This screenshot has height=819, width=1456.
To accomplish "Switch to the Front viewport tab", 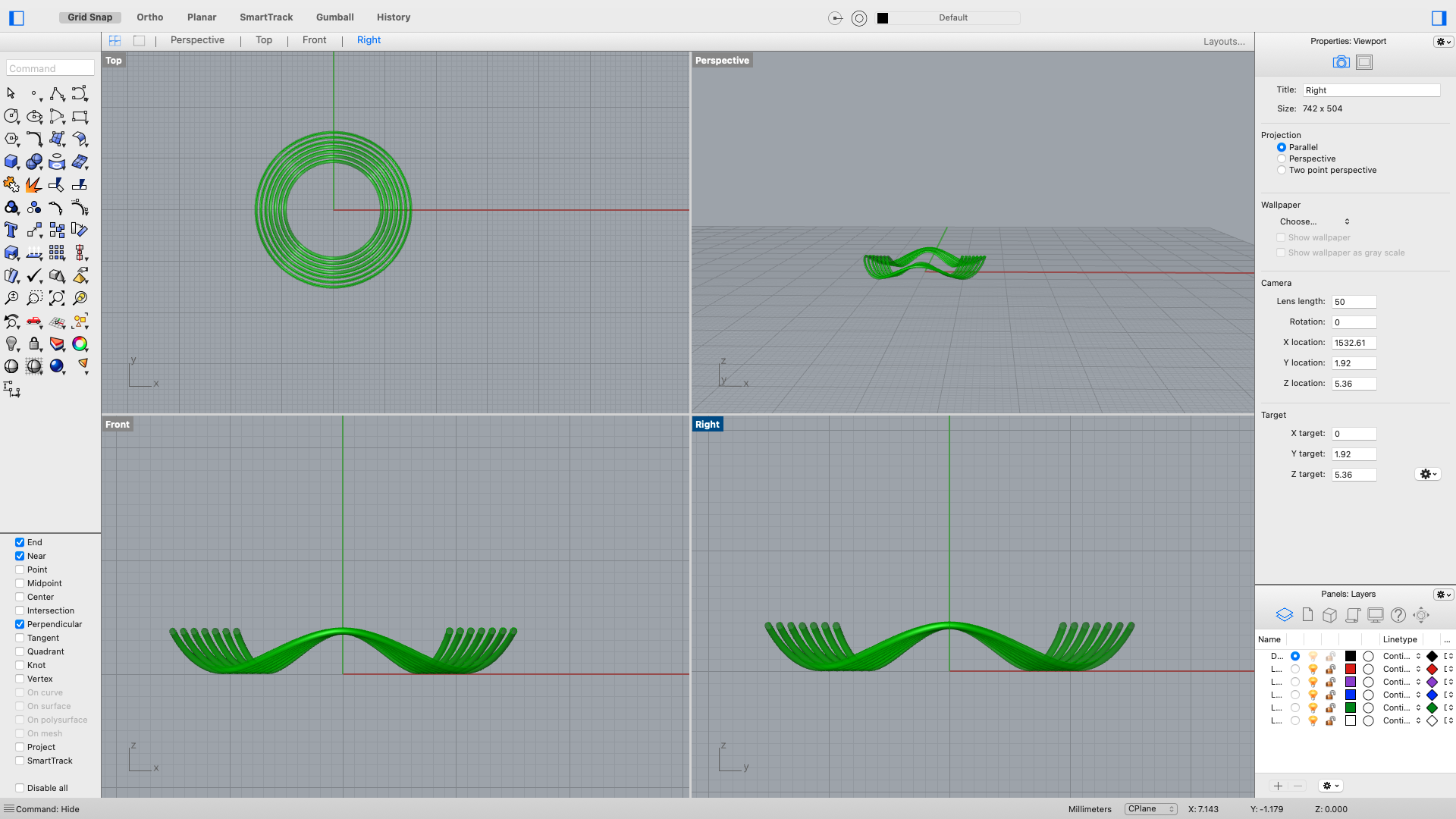I will coord(314,40).
